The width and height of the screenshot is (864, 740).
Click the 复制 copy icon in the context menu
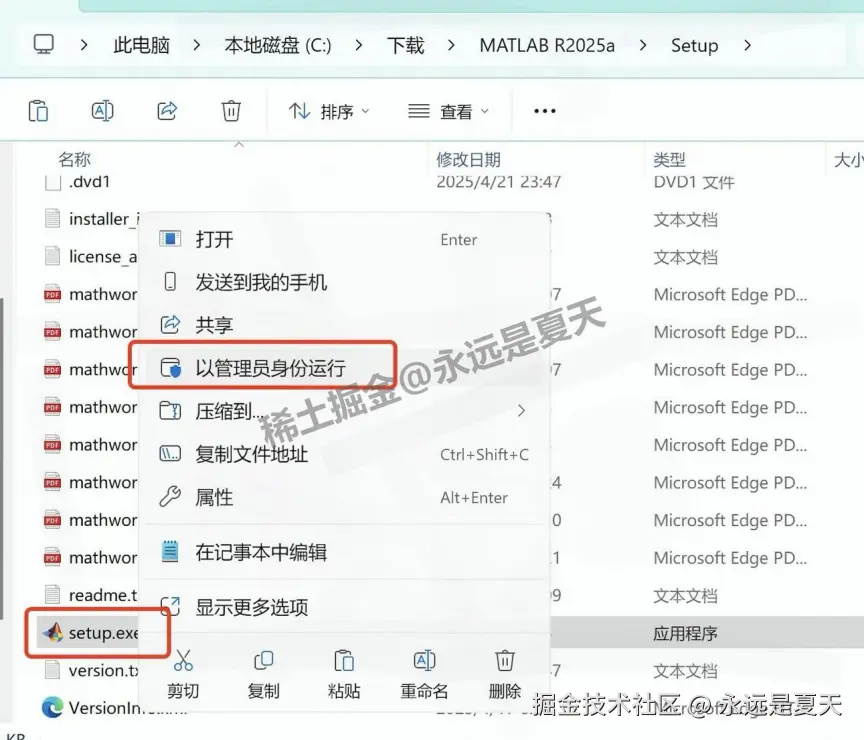click(263, 659)
